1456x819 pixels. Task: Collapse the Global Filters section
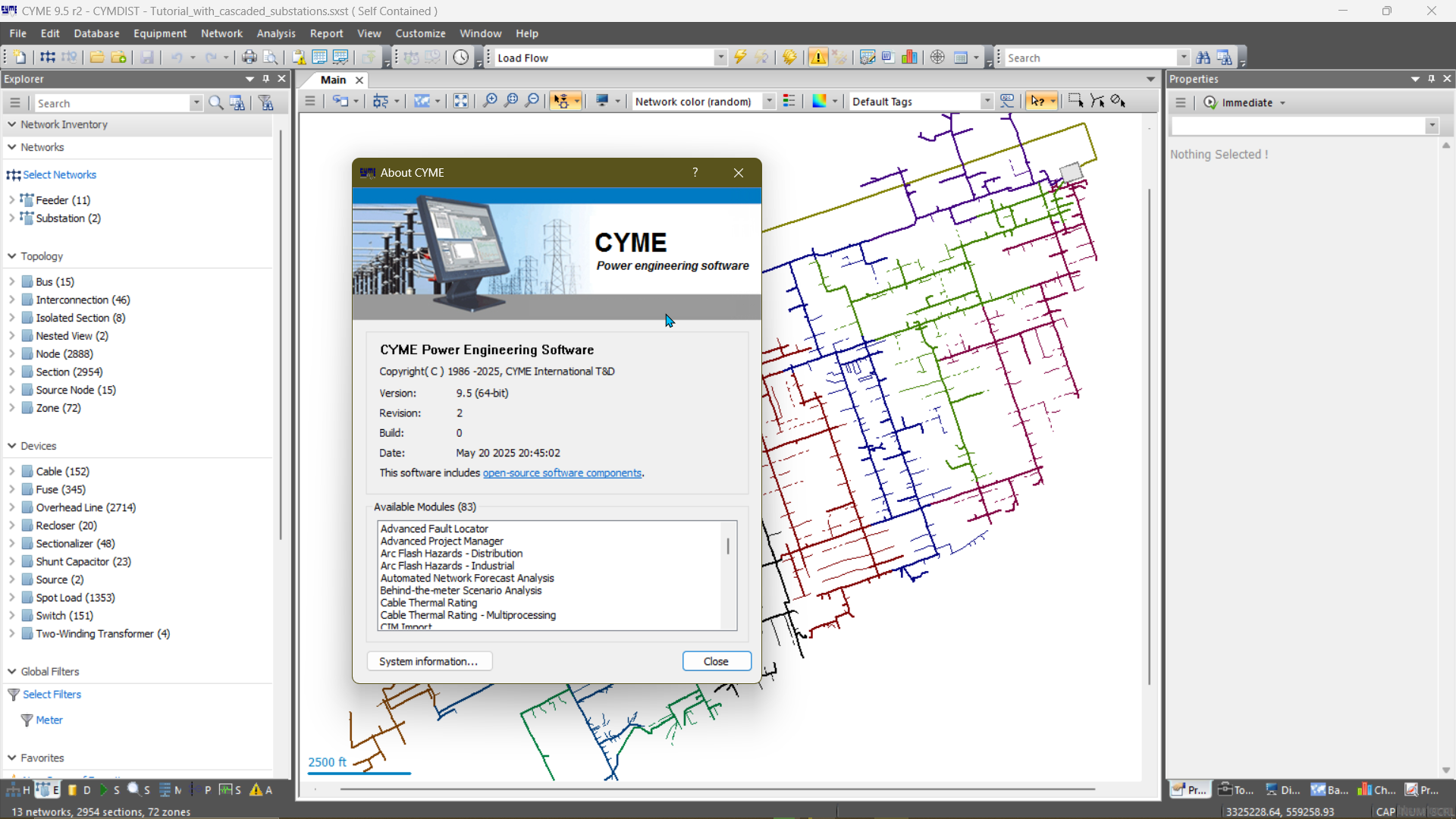[12, 672]
